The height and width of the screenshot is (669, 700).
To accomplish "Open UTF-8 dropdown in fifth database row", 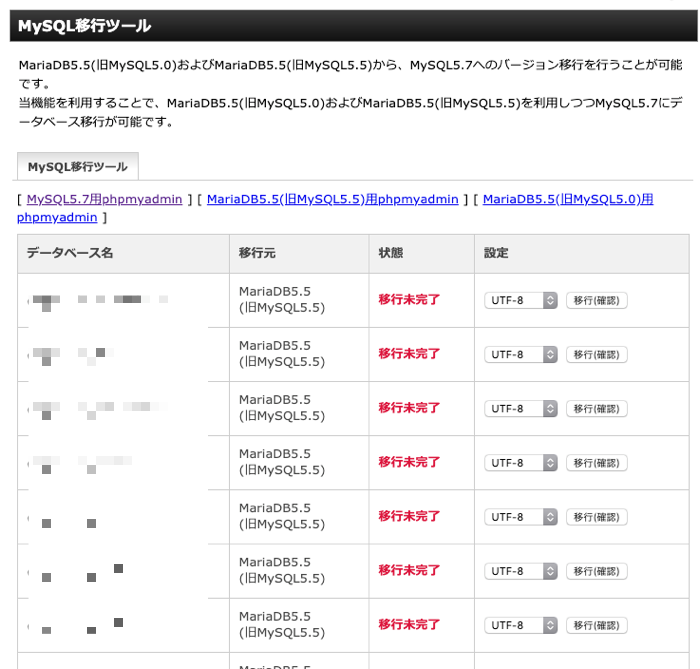I will pyautogui.click(x=521, y=517).
